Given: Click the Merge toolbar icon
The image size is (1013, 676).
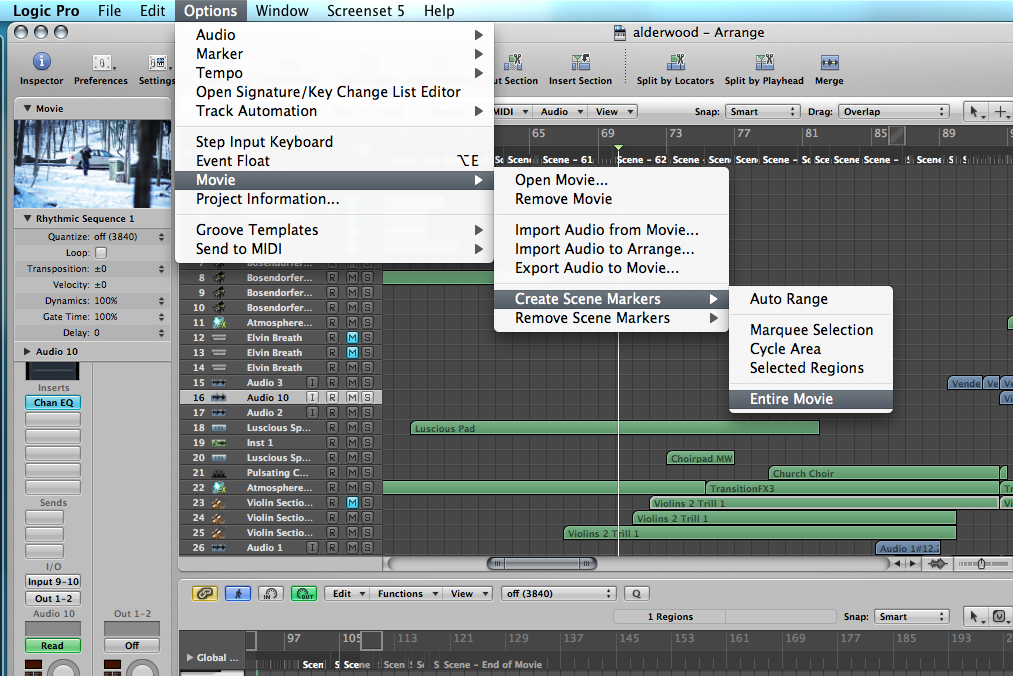Looking at the screenshot, I should pyautogui.click(x=830, y=63).
